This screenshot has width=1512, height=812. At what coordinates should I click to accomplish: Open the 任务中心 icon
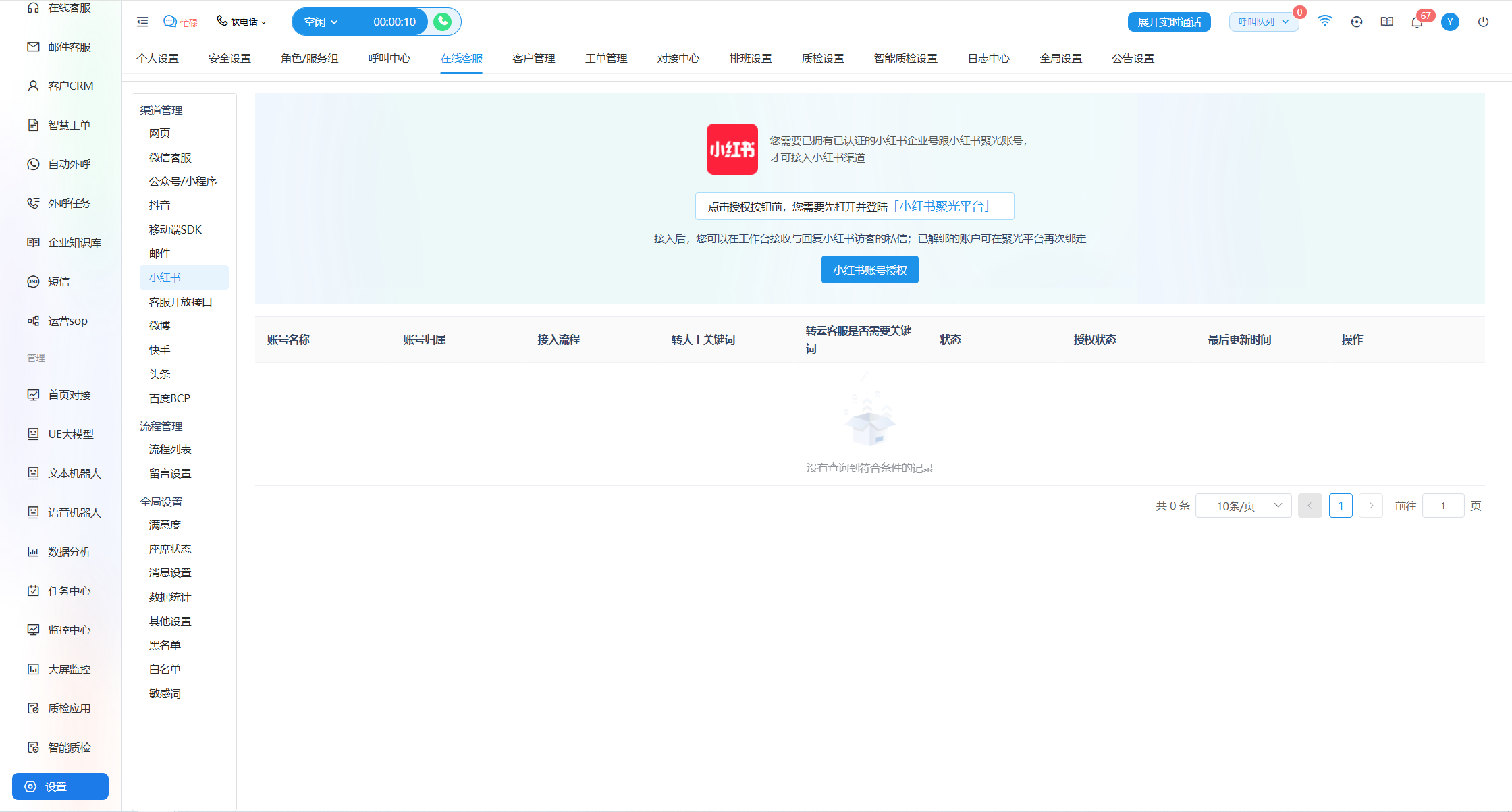[33, 591]
